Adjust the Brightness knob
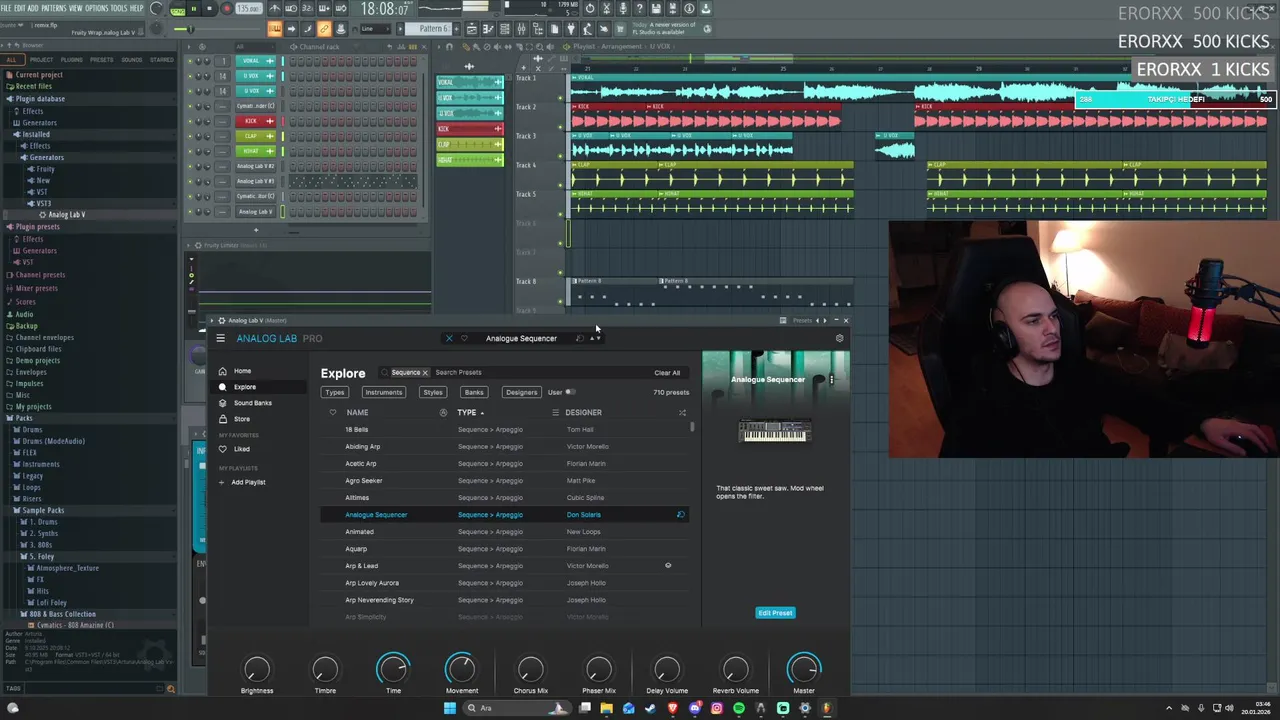Screen dimensions: 1280x720 [x=257, y=669]
